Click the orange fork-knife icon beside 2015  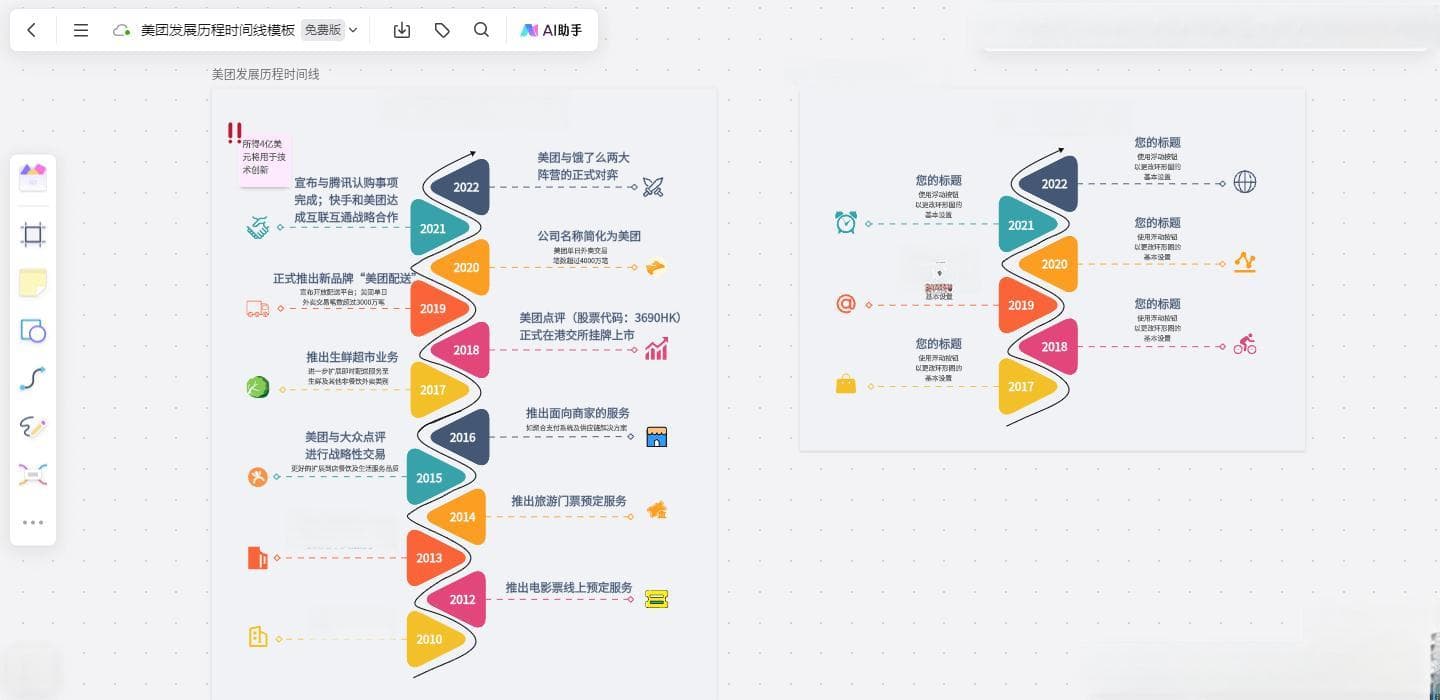[258, 477]
